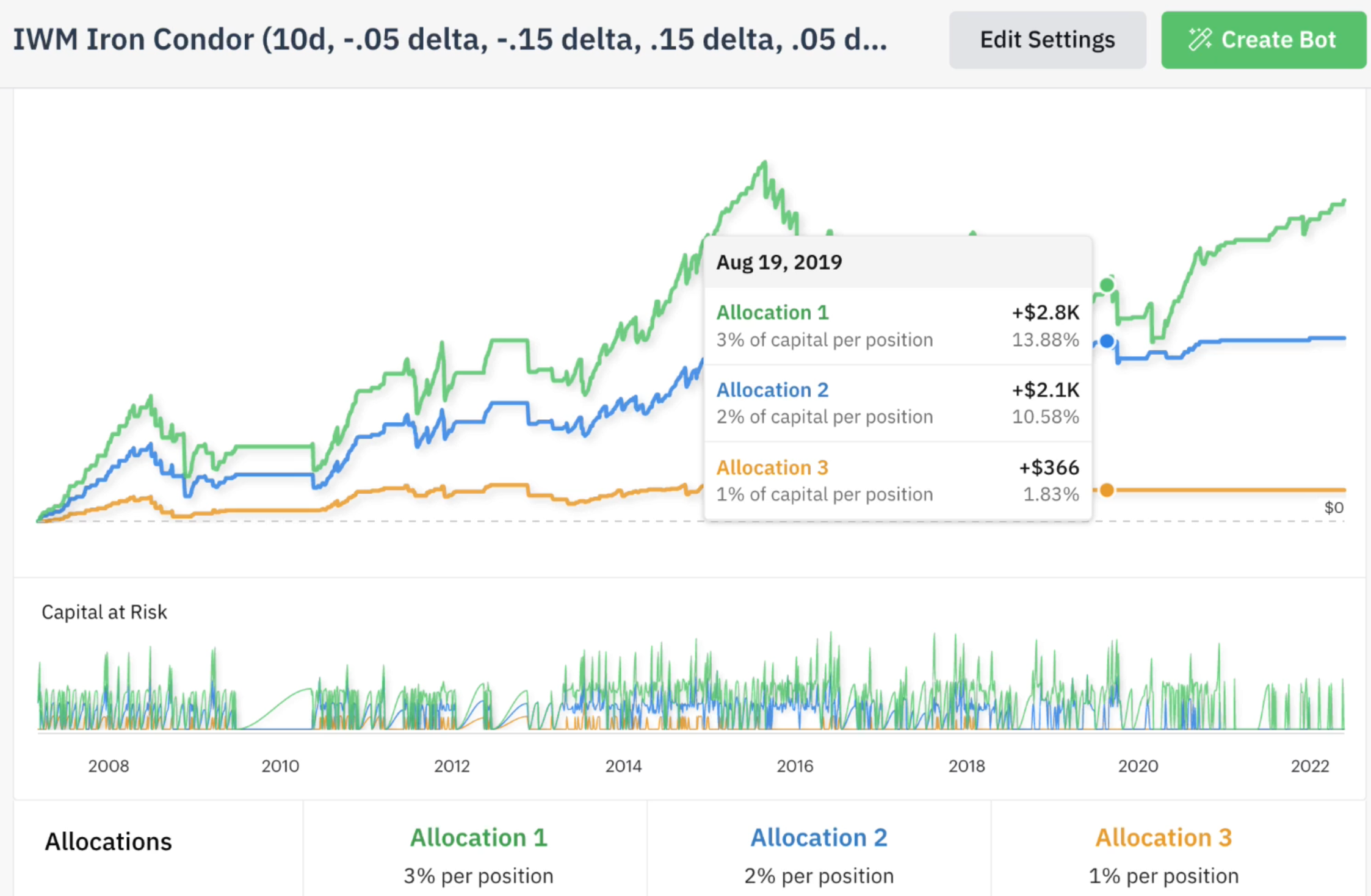Select the orange Allocation 3 chart marker dot

tap(1107, 490)
